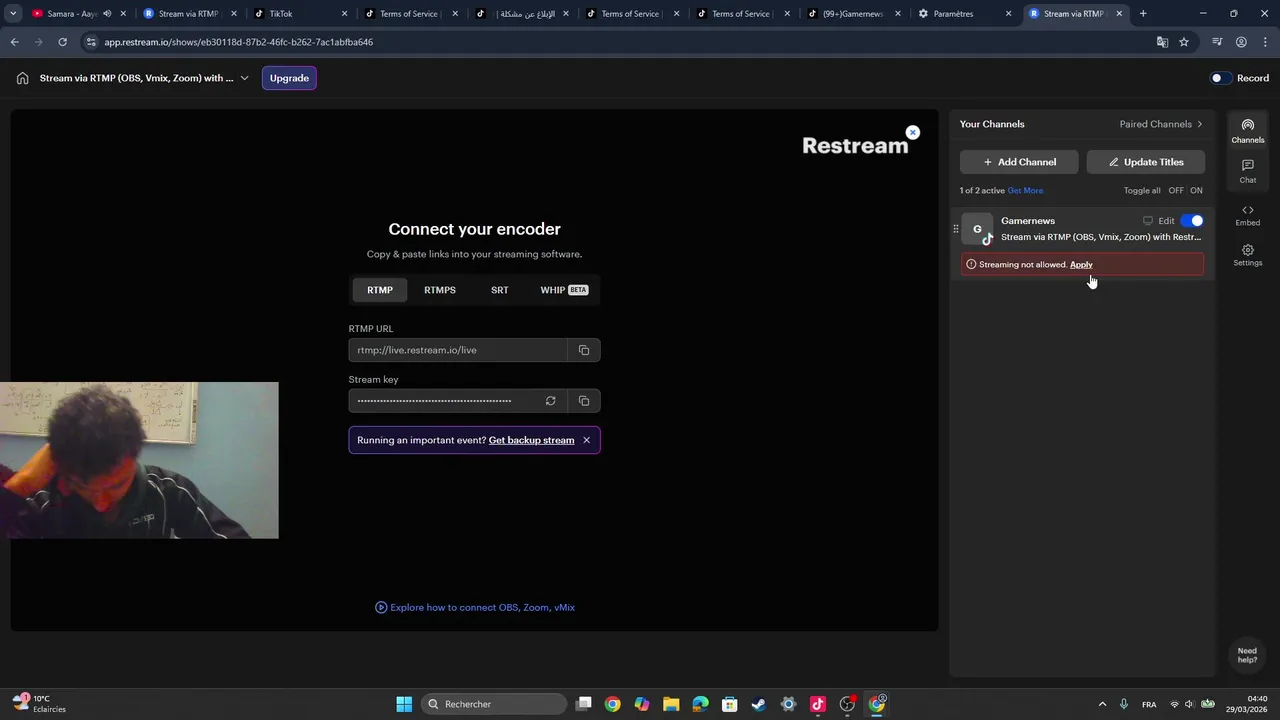The image size is (1280, 720).
Task: Toggle the Record switch
Action: coord(1219,78)
